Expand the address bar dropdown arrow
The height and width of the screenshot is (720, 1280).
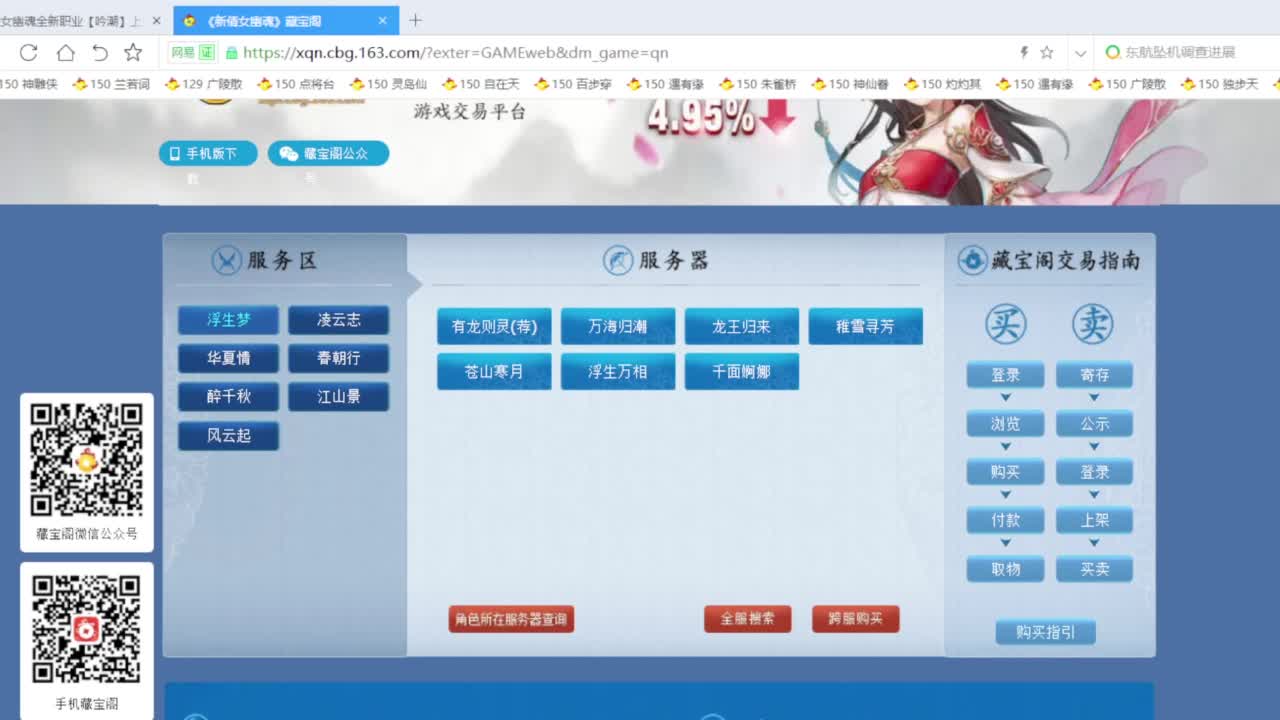pos(1080,53)
